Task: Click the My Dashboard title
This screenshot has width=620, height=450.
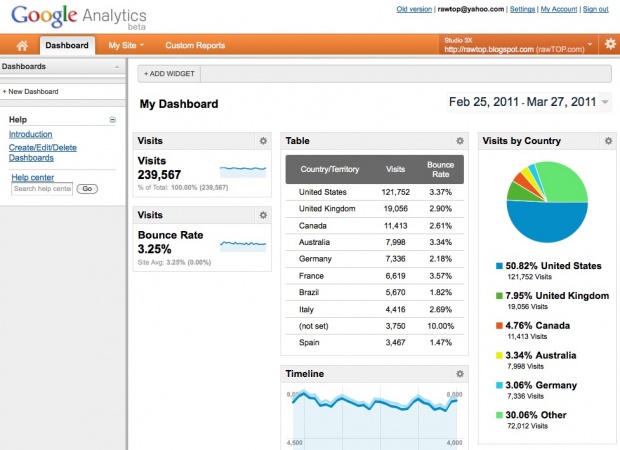Action: coord(179,104)
